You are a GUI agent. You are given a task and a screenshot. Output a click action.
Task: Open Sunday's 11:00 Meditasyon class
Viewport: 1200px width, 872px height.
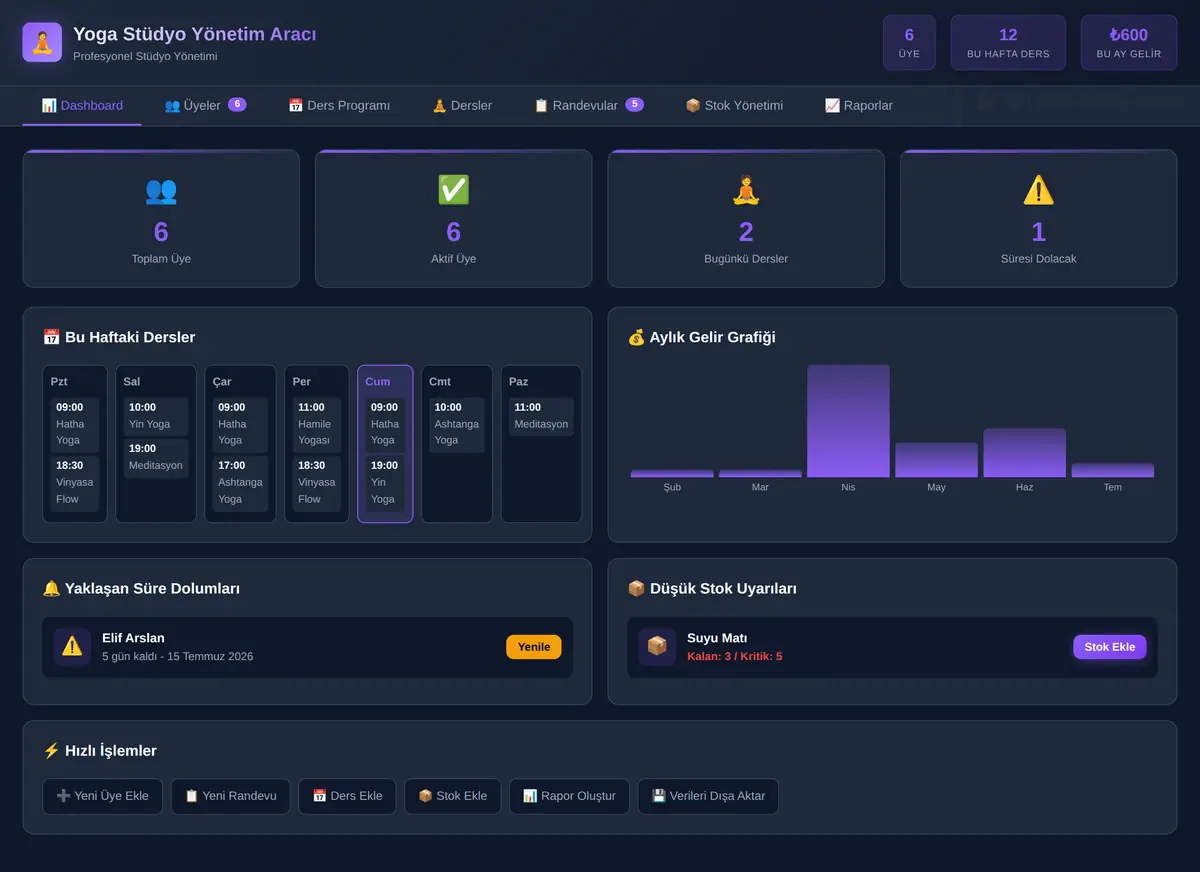pos(541,416)
